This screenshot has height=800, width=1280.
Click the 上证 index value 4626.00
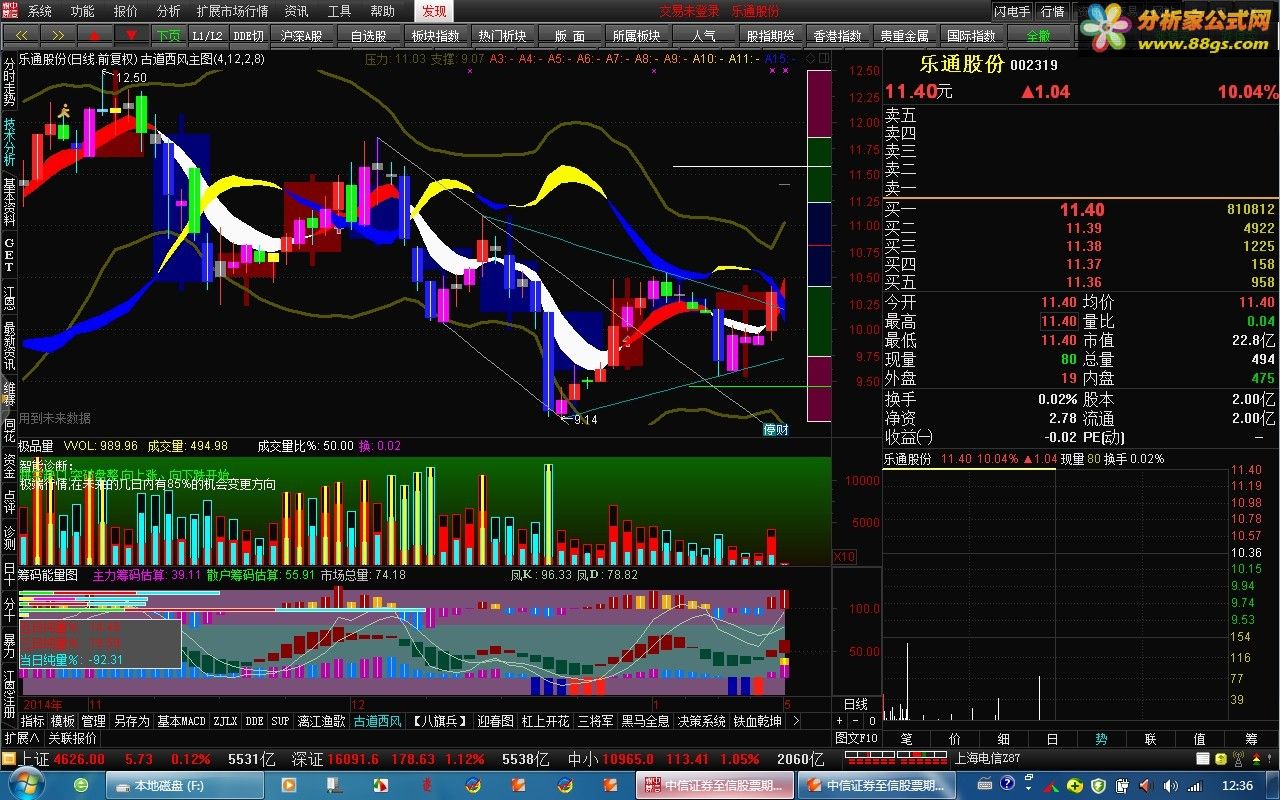point(78,759)
